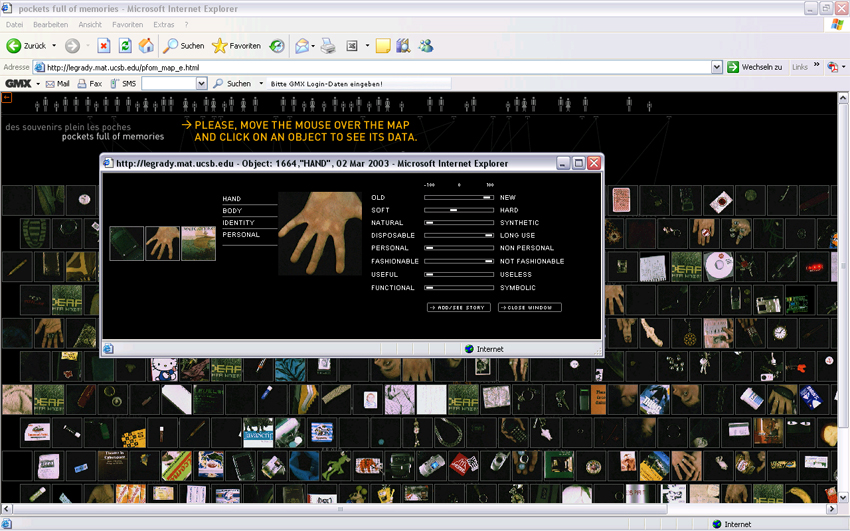
Task: Click the GMX Mail button
Action: pyautogui.click(x=58, y=84)
